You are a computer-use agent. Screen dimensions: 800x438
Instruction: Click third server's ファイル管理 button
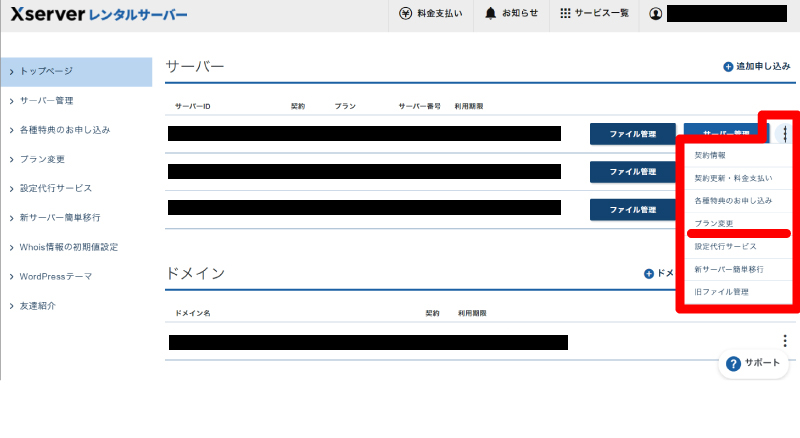click(632, 209)
